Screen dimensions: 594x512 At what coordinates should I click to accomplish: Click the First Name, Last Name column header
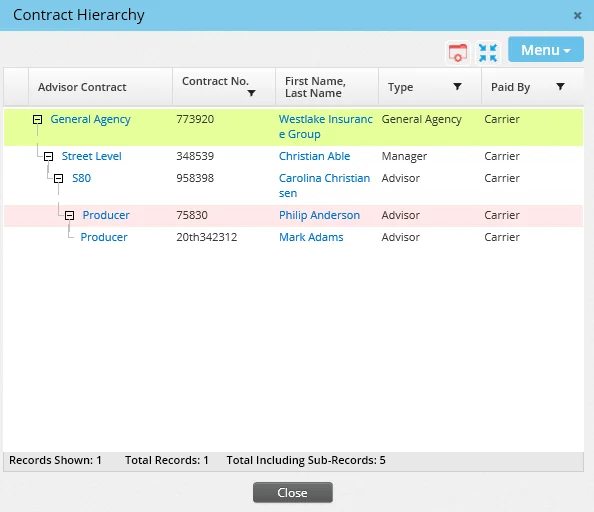tap(327, 87)
